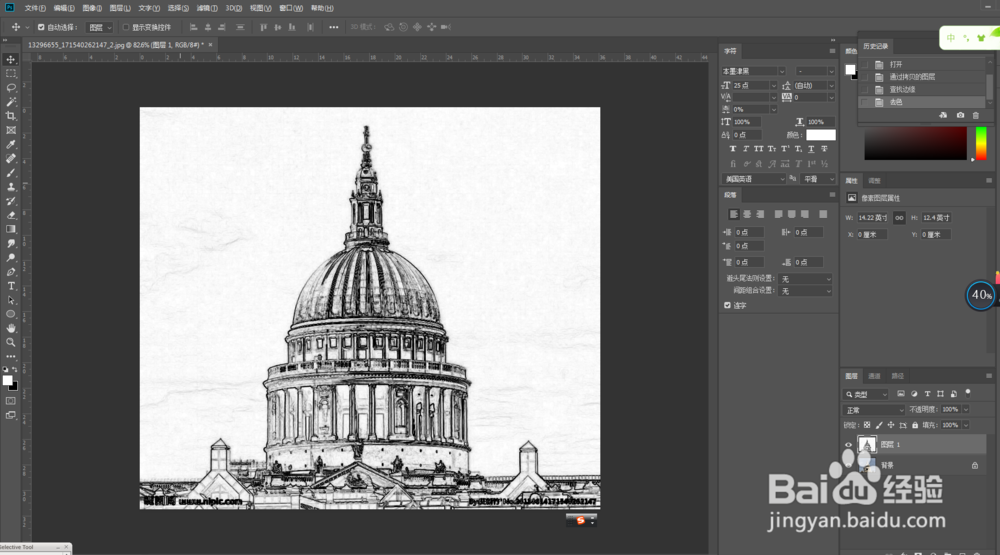Set history brush source for 打开 state
This screenshot has height=555, width=1000.
[x=865, y=64]
